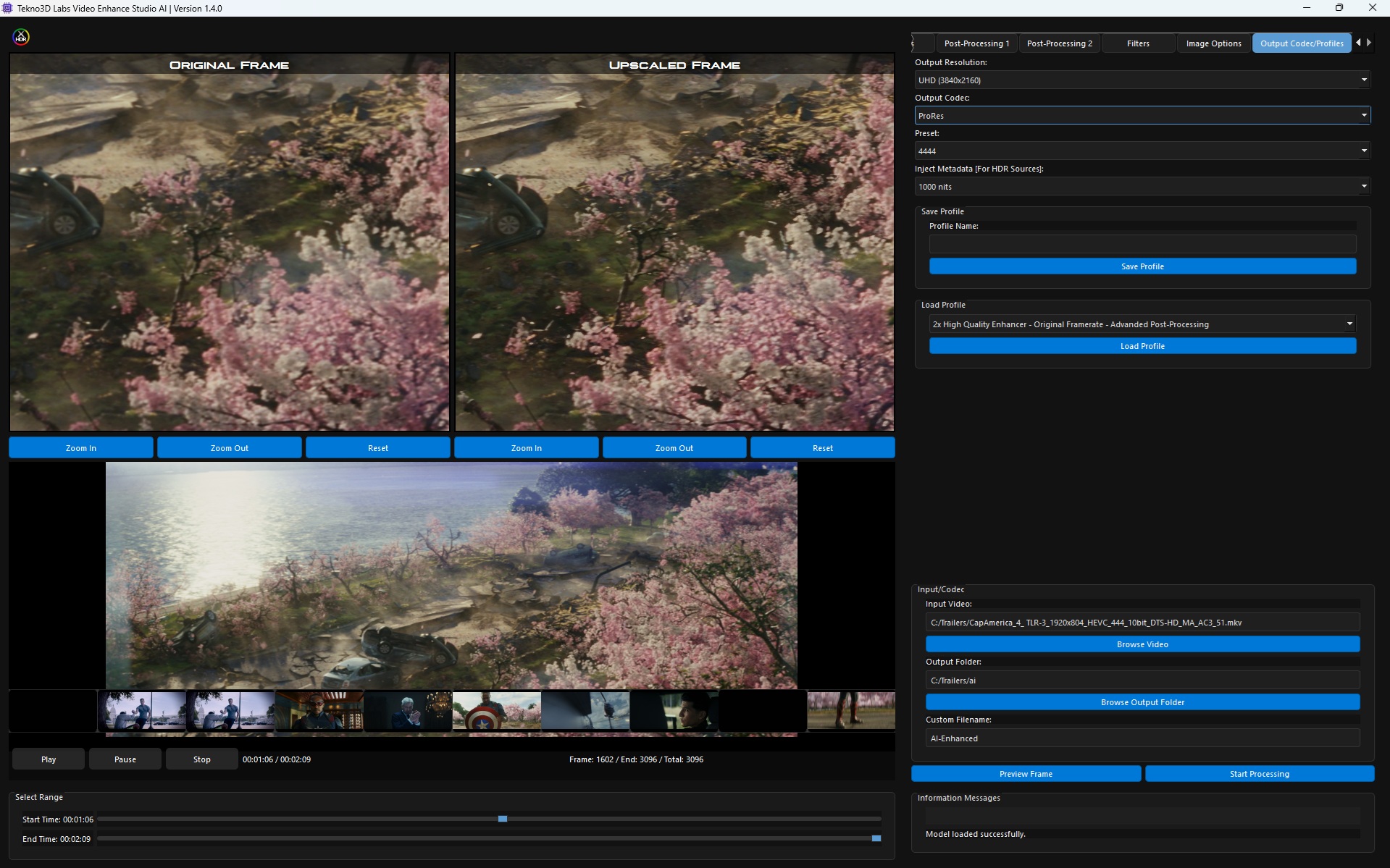Click the app icon in the title bar

point(7,8)
